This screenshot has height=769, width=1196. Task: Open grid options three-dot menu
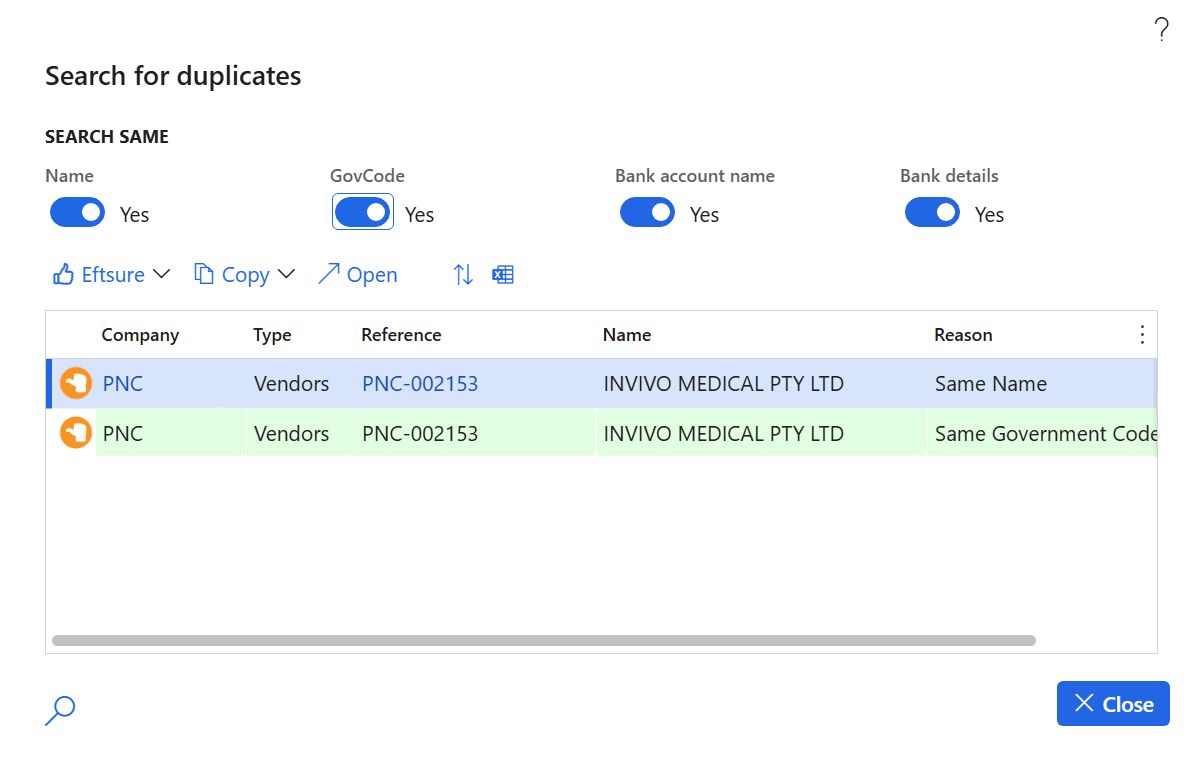[1142, 335]
